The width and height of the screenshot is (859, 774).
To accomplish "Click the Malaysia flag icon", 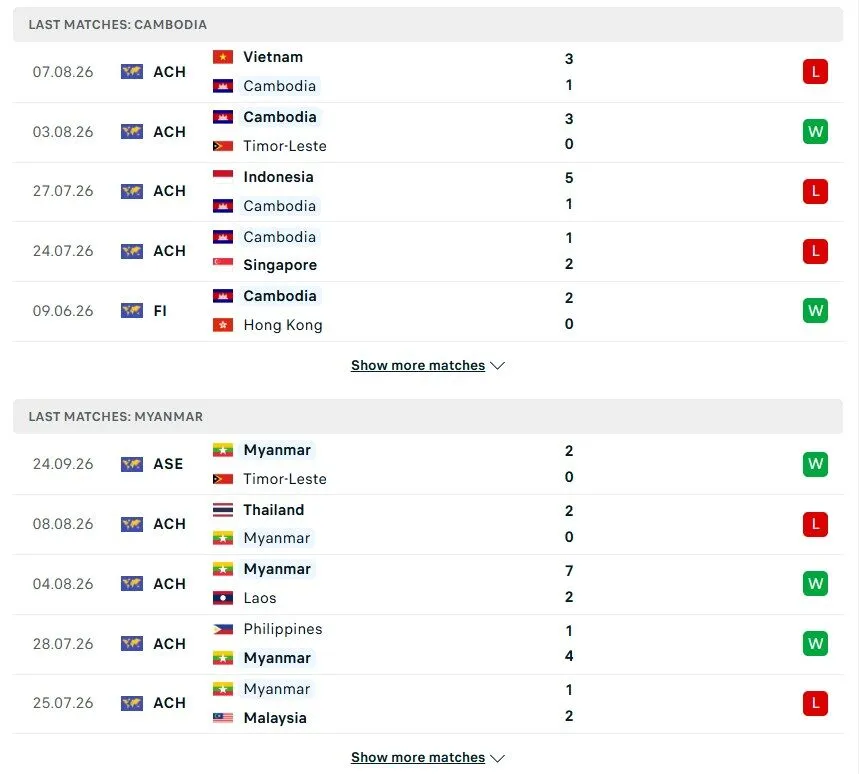I will coord(222,718).
